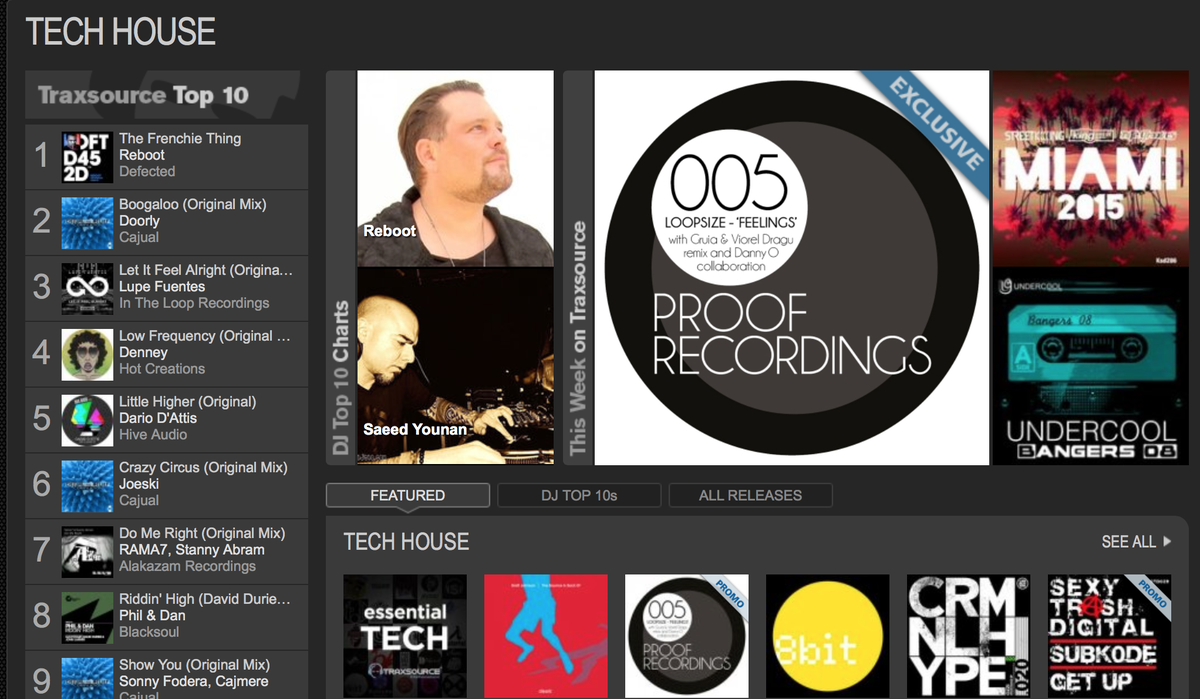Open Proof Recordings 005 exclusive banner
This screenshot has height=699, width=1200.
pyautogui.click(x=792, y=268)
